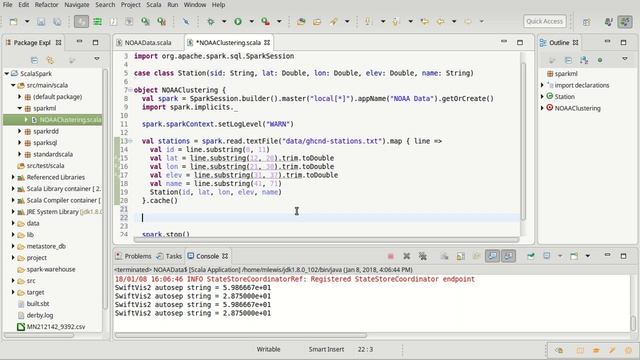Viewport: 640px width, 360px height.
Task: Click the Previous Annotation toolbar icon
Action: [x=395, y=21]
